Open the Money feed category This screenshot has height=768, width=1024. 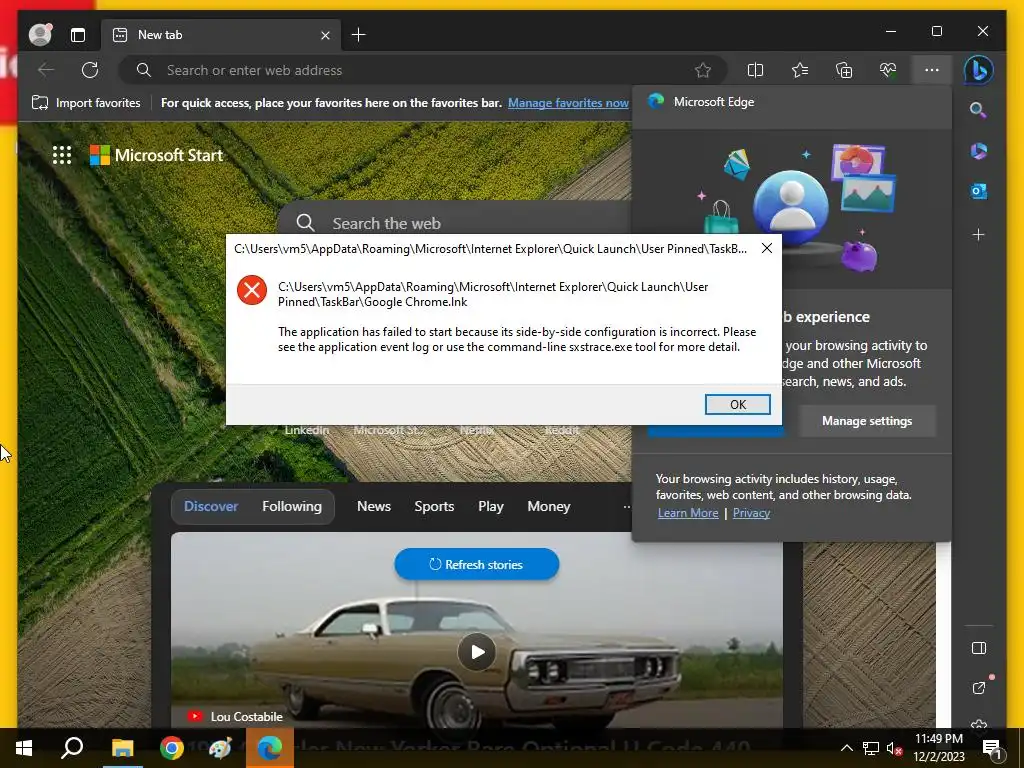[549, 506]
